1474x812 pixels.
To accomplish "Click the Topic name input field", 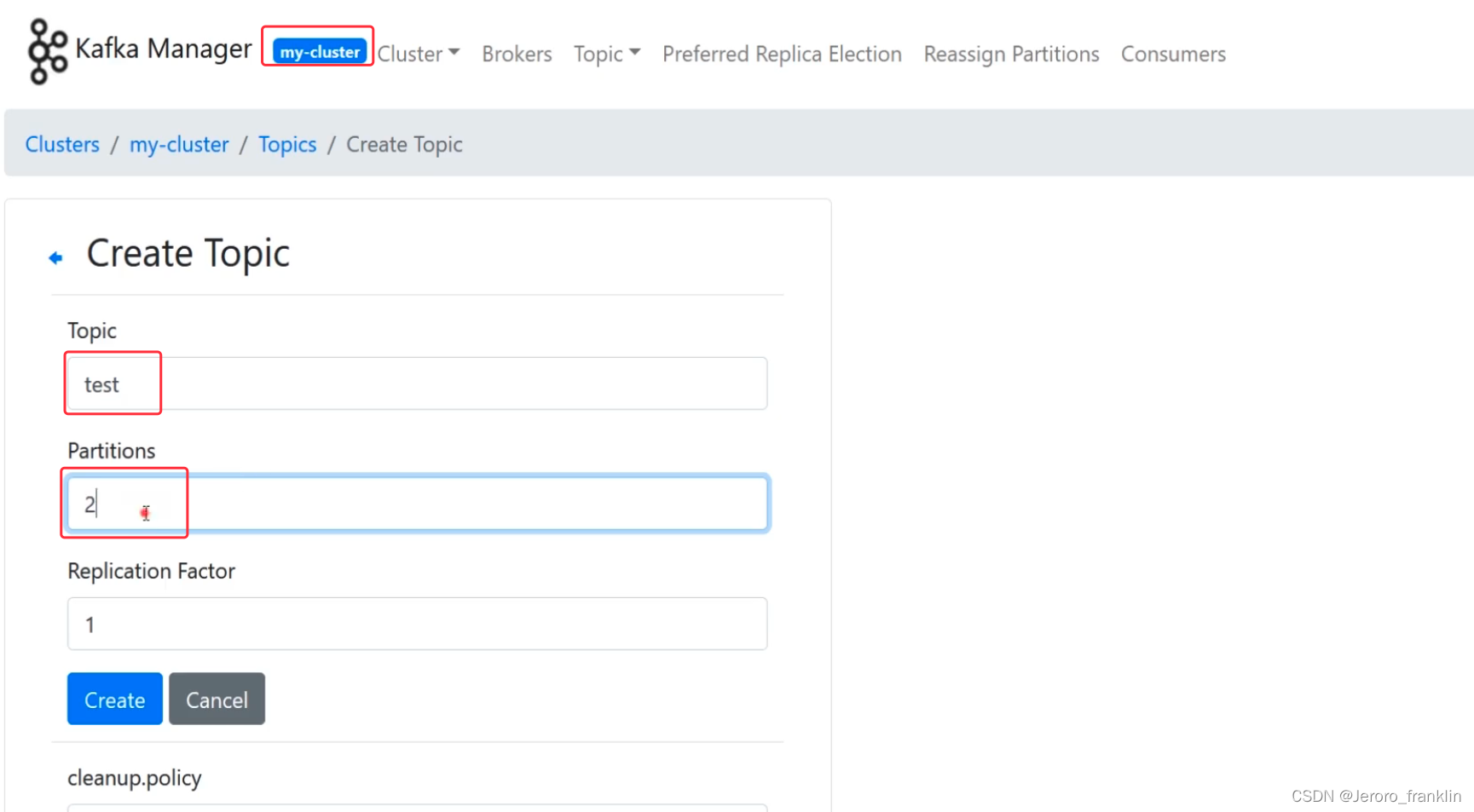I will click(417, 383).
